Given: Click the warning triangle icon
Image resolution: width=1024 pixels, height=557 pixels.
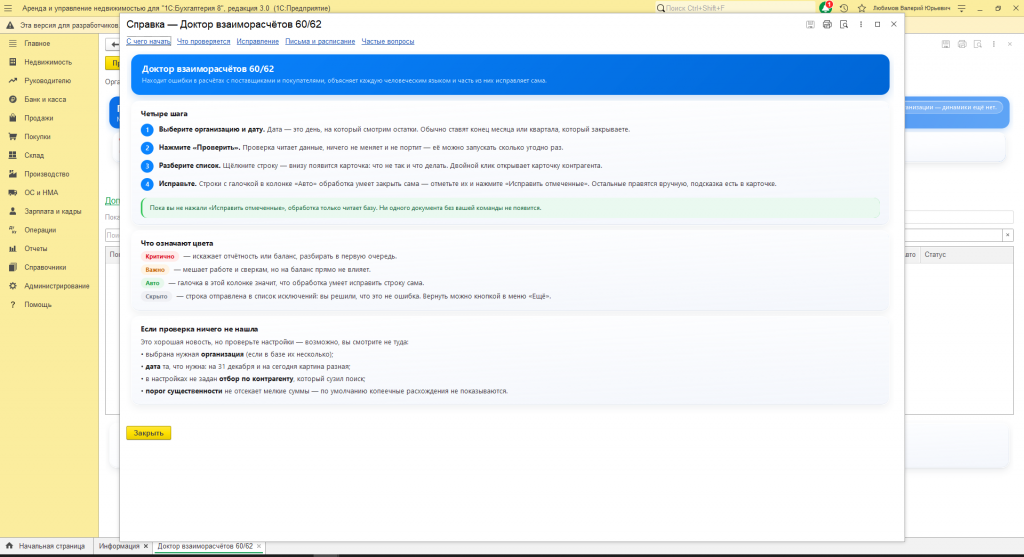Looking at the screenshot, I should [10, 25].
